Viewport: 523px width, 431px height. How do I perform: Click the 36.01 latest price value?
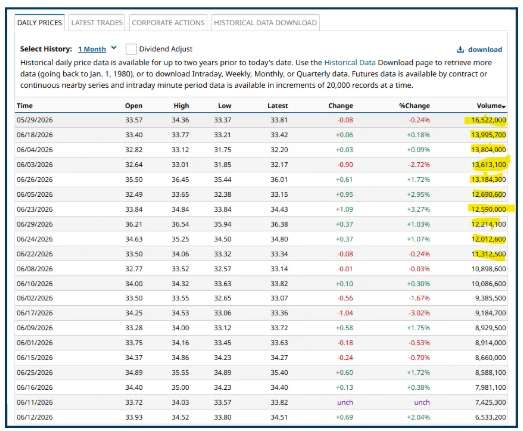point(279,179)
